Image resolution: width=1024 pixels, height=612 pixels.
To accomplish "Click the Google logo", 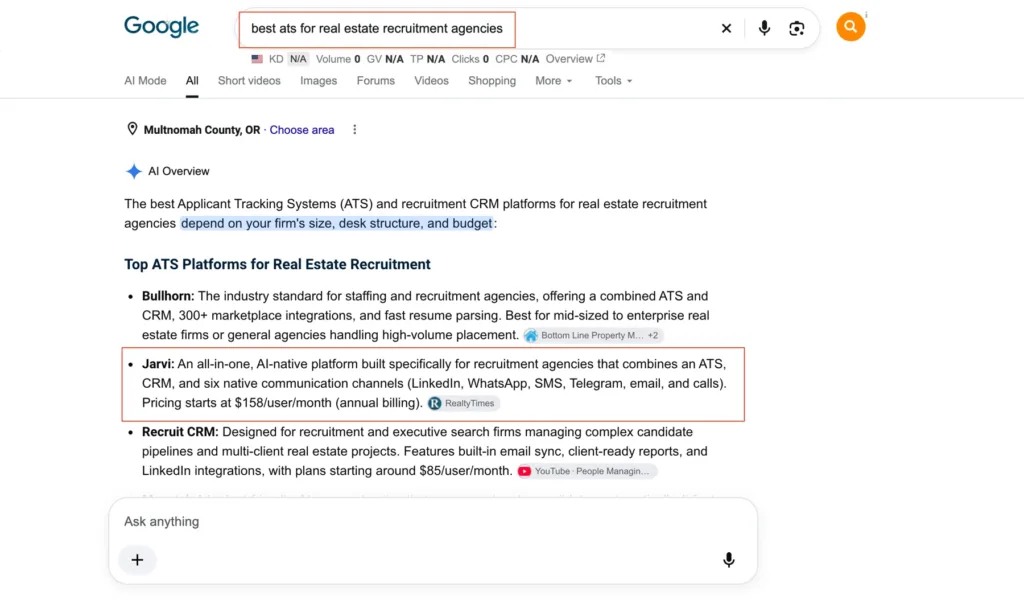I will (161, 27).
